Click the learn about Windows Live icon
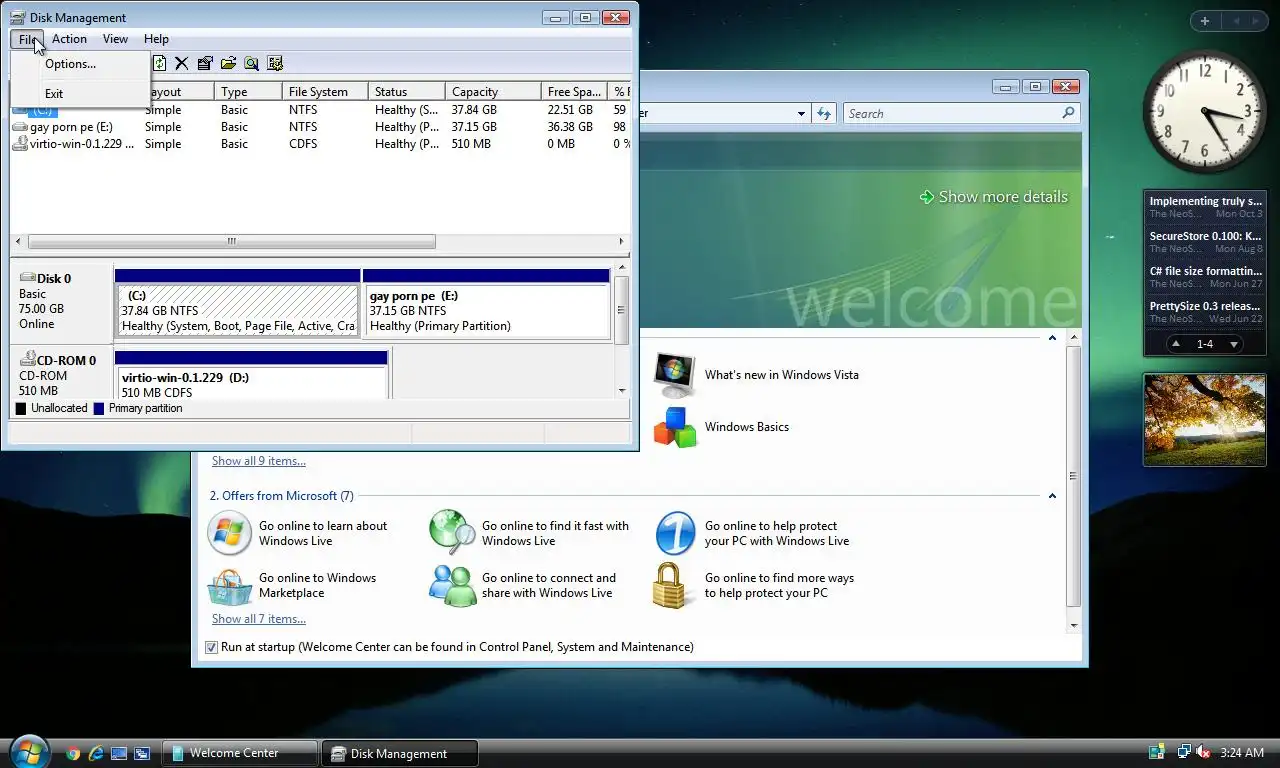1280x768 pixels. click(x=229, y=533)
